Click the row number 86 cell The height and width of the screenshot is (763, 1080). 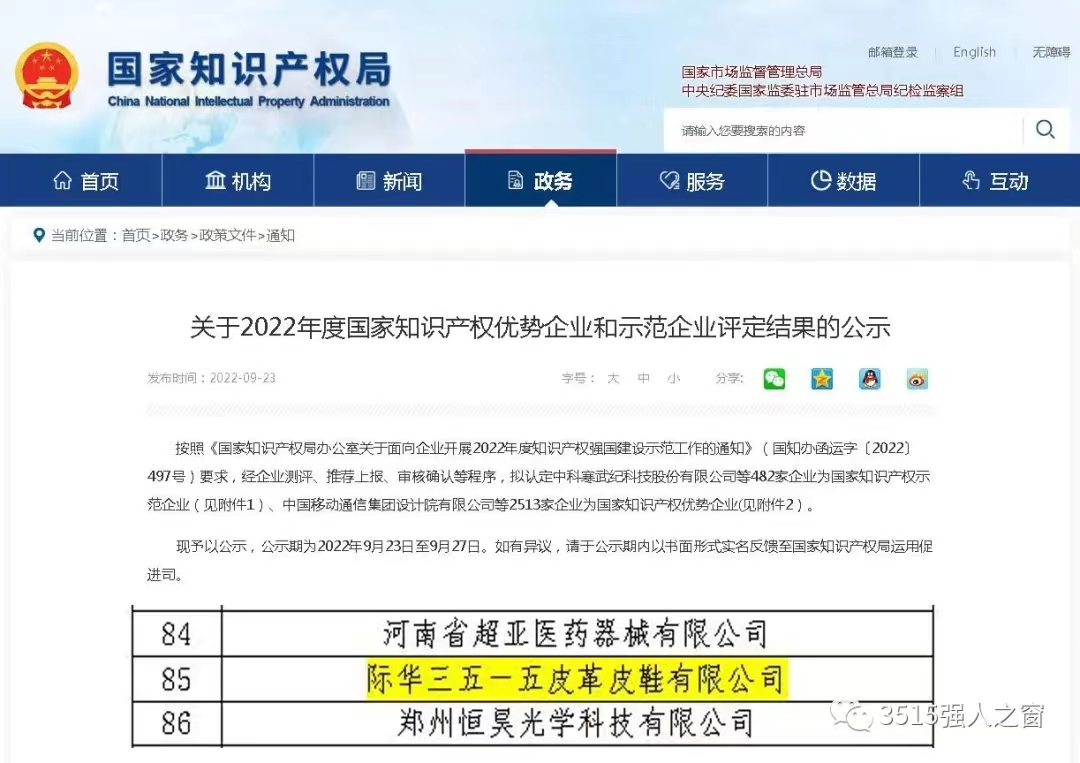[x=176, y=724]
